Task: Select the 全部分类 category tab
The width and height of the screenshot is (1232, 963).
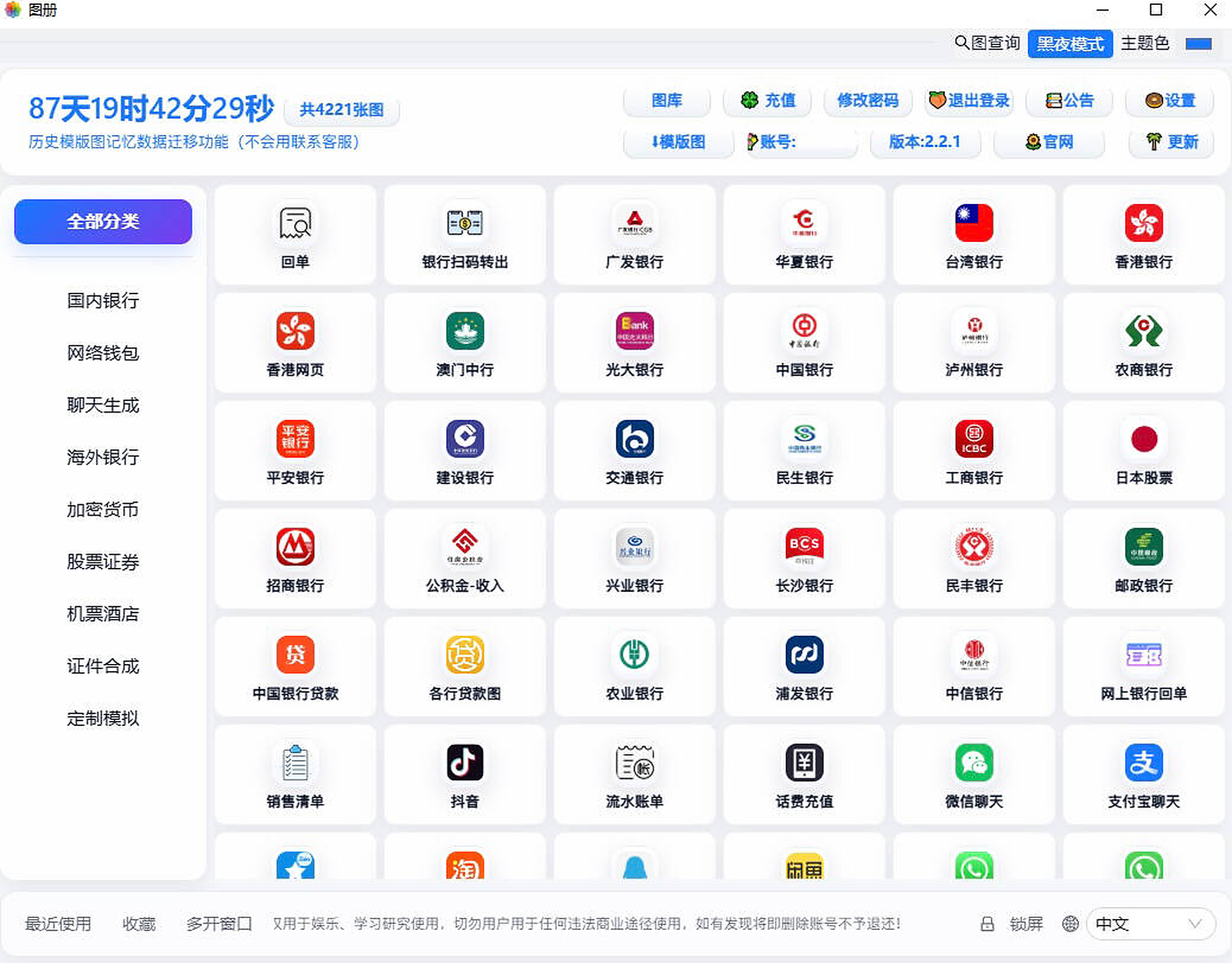Action: pyautogui.click(x=103, y=222)
